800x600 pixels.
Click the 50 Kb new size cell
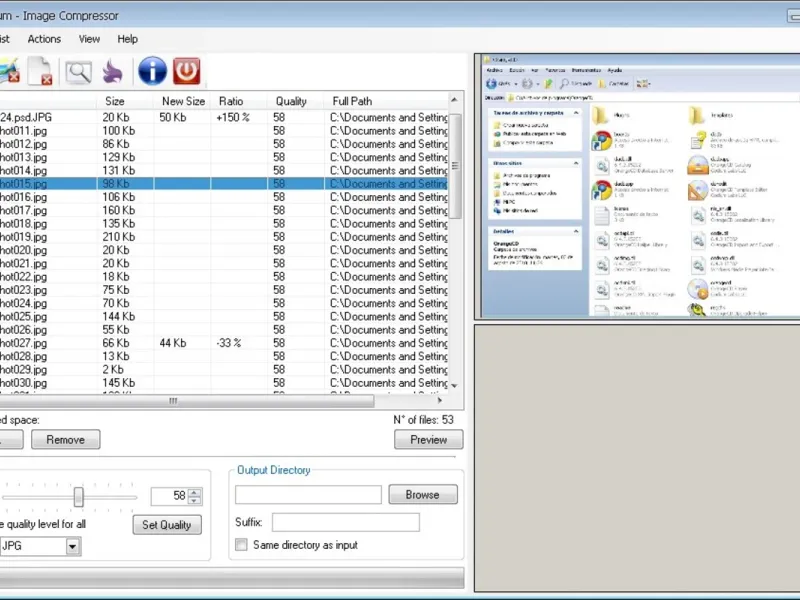tap(173, 117)
